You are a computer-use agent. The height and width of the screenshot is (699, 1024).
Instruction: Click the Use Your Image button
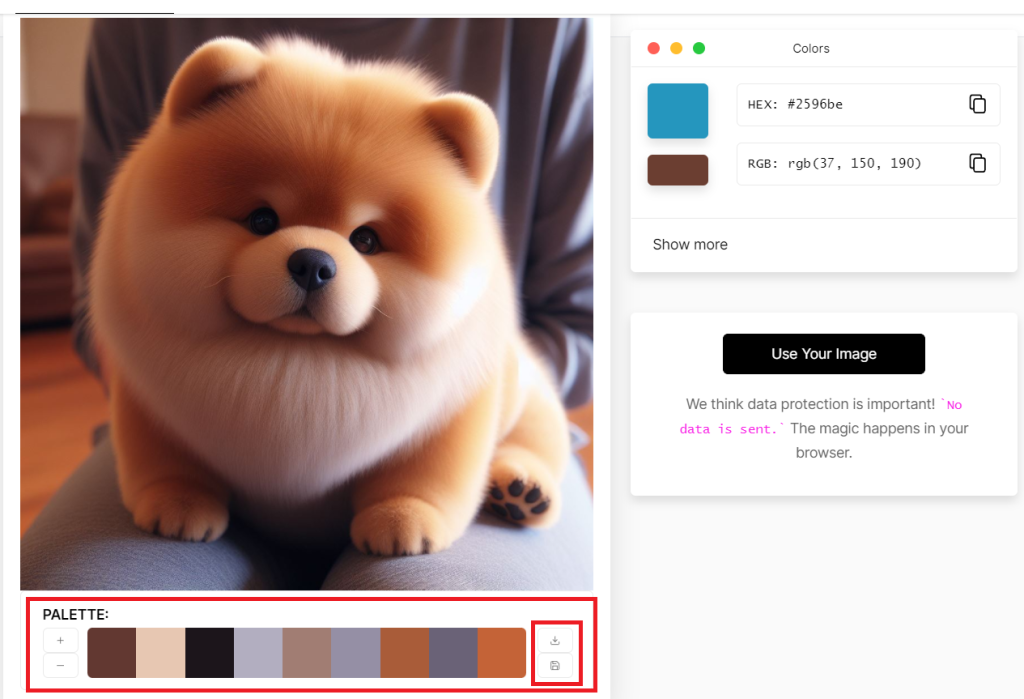click(x=824, y=354)
